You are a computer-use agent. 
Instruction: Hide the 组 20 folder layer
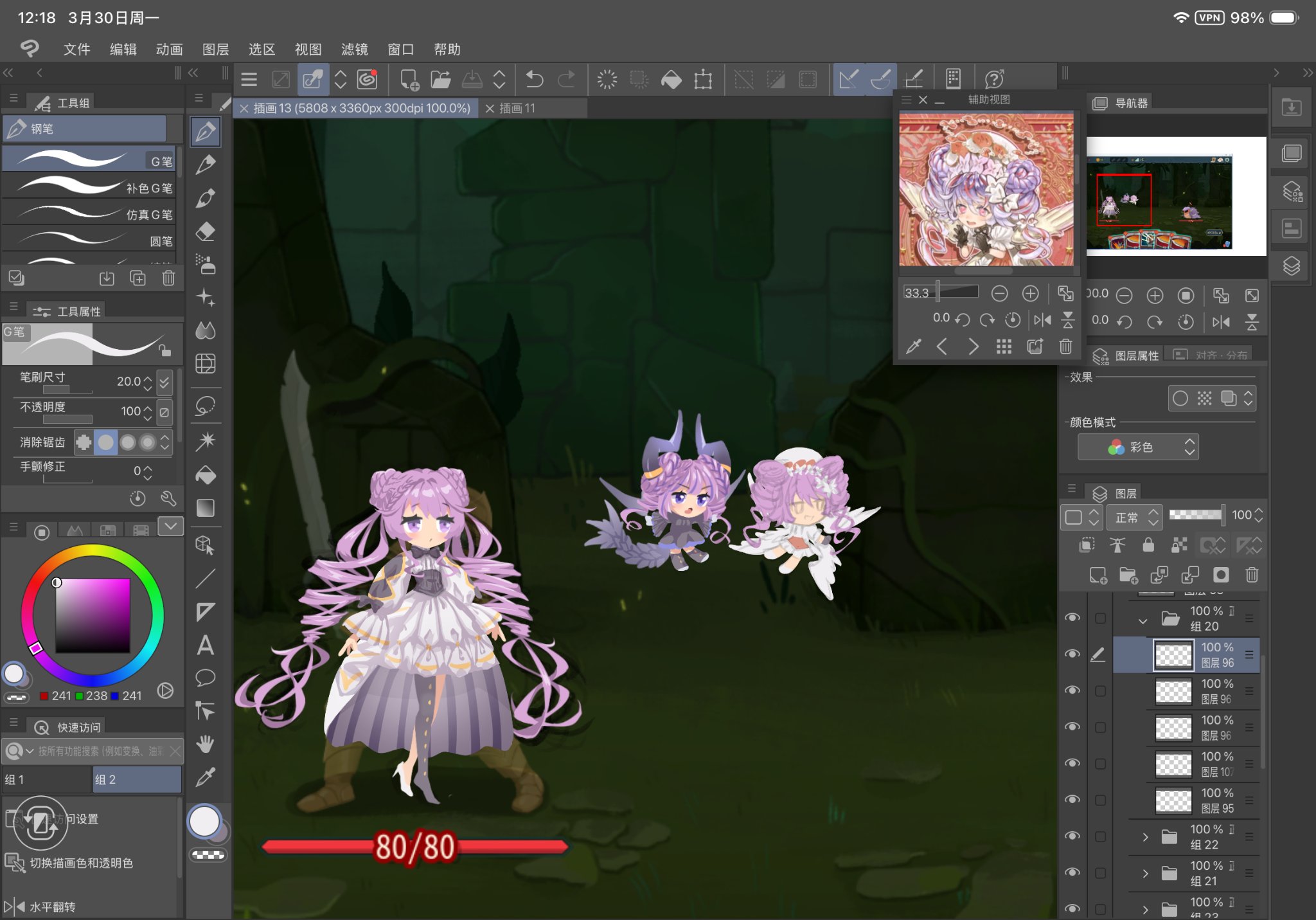point(1072,618)
